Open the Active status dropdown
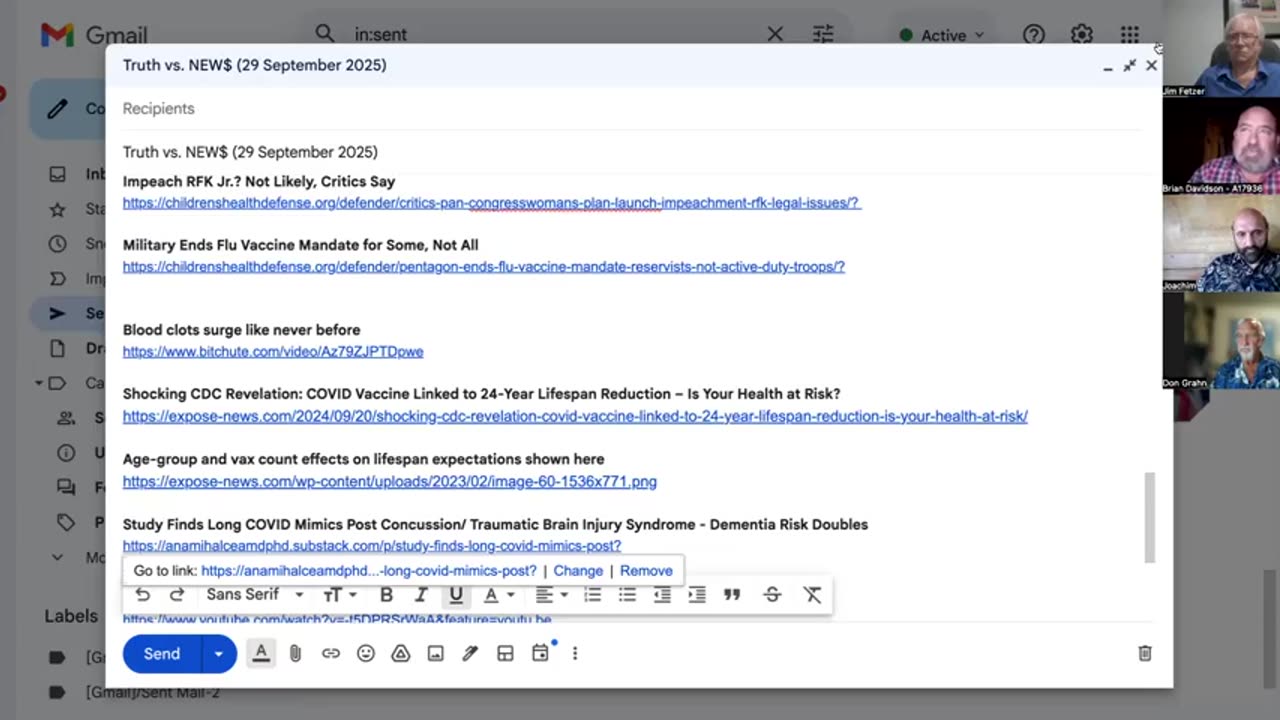 click(x=941, y=35)
